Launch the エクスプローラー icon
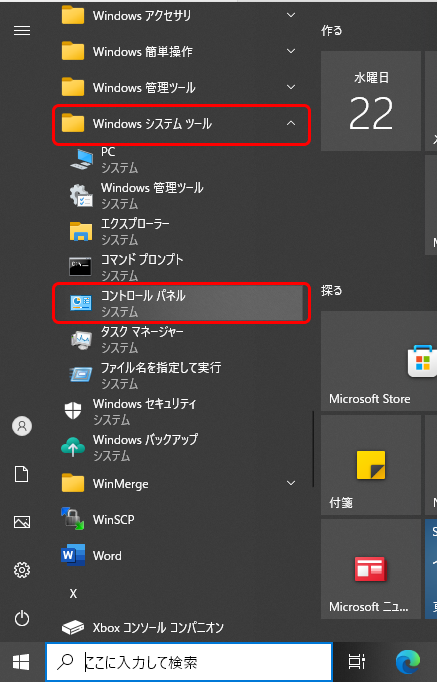 tap(81, 231)
